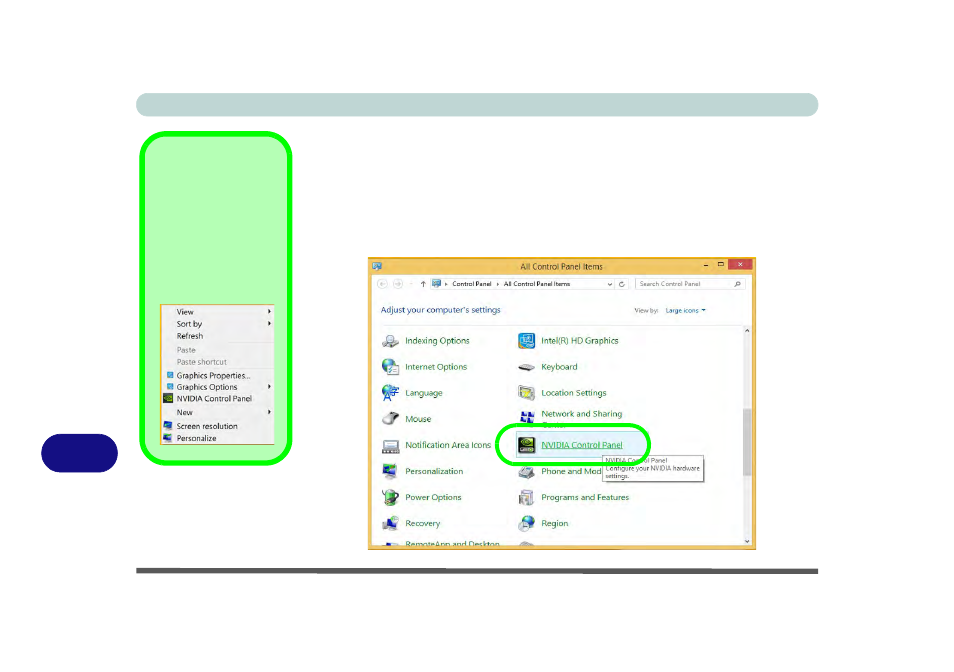The image size is (954, 672).
Task: Click the scroll down arrow in Control Panel
Action: tap(747, 541)
